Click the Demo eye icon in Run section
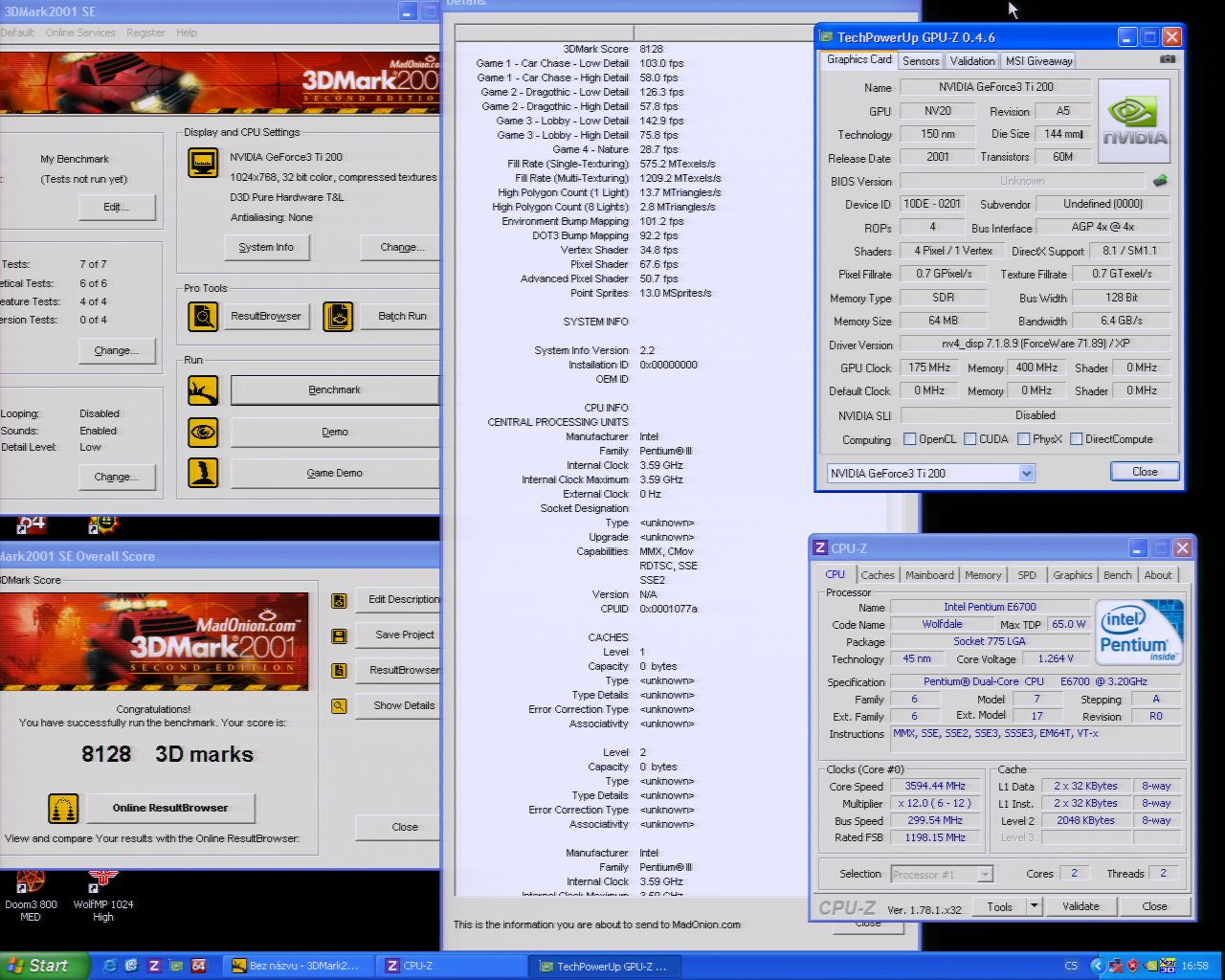1225x980 pixels. [x=203, y=433]
